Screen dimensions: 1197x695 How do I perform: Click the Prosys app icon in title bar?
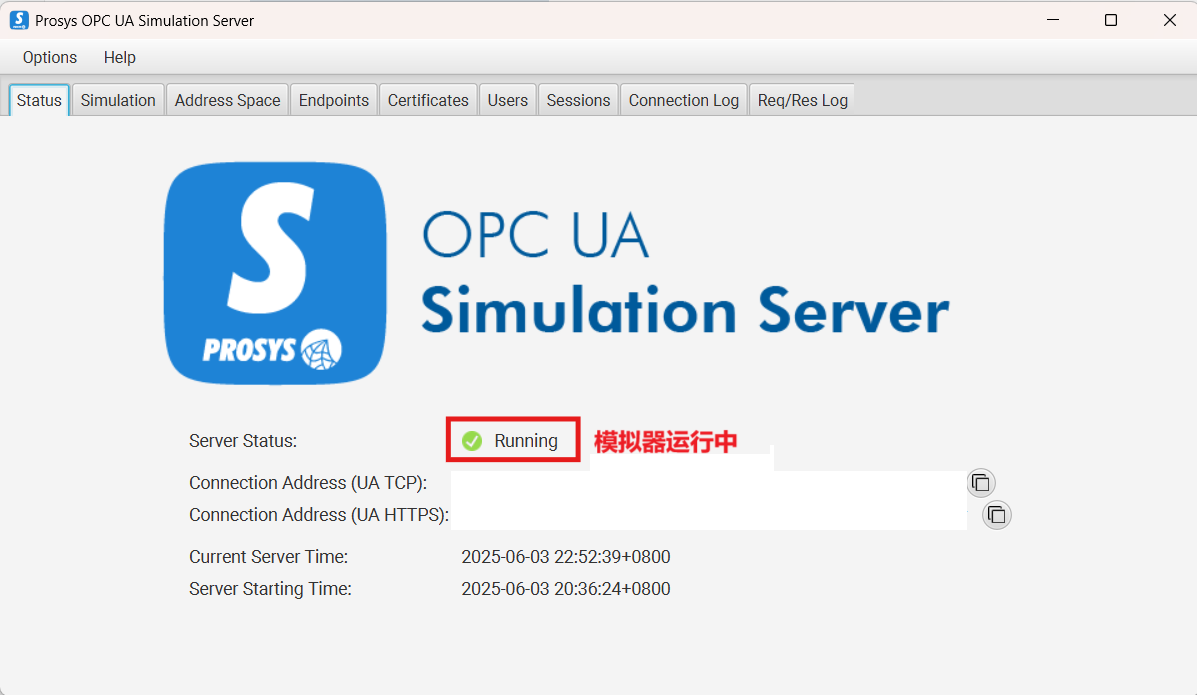18,20
